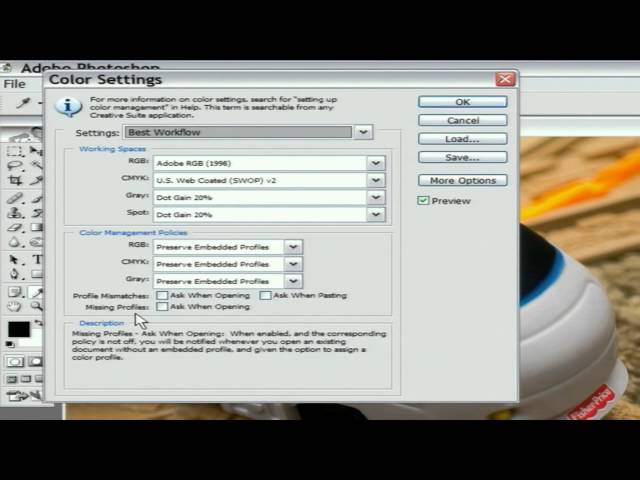
Task: Select the Zoom magnifier tool
Action: (x=37, y=306)
